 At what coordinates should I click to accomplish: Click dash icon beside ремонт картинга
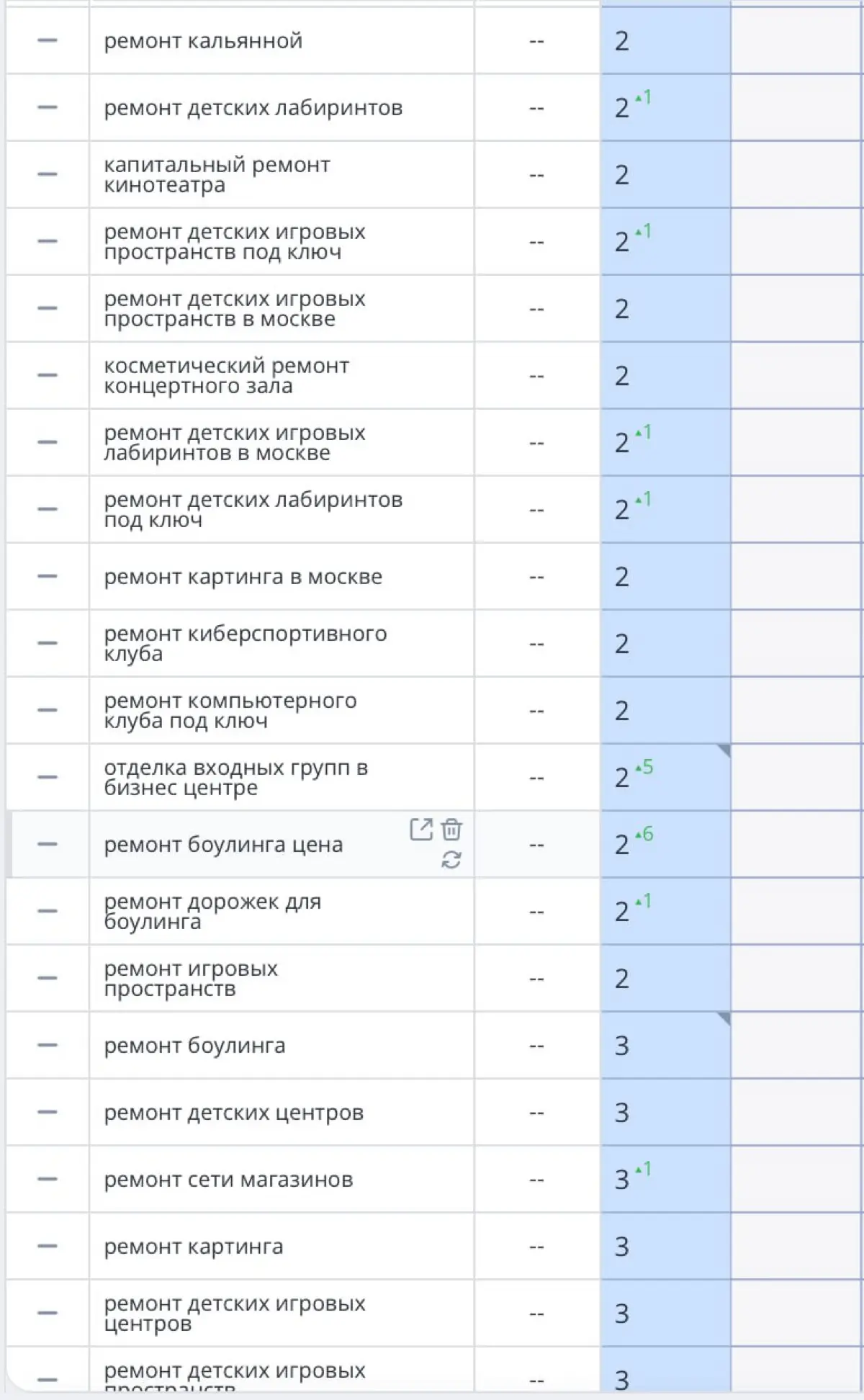pyautogui.click(x=48, y=1247)
